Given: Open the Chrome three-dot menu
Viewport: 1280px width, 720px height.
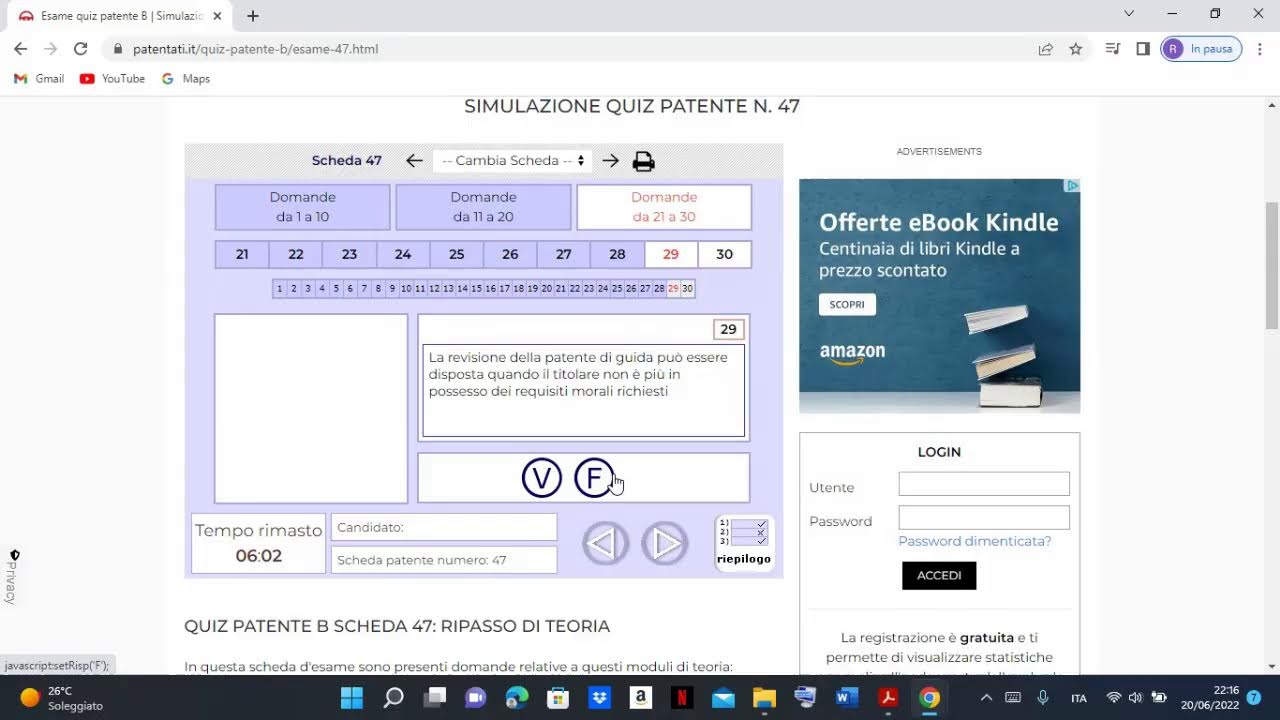Looking at the screenshot, I should click(x=1260, y=48).
